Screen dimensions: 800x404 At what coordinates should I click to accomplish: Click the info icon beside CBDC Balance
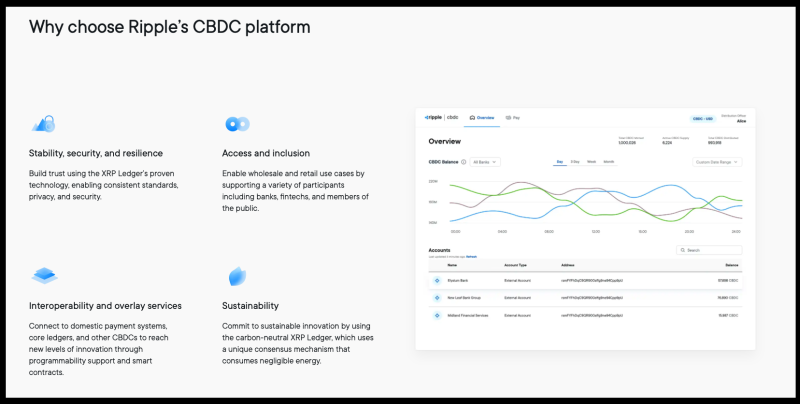(463, 162)
